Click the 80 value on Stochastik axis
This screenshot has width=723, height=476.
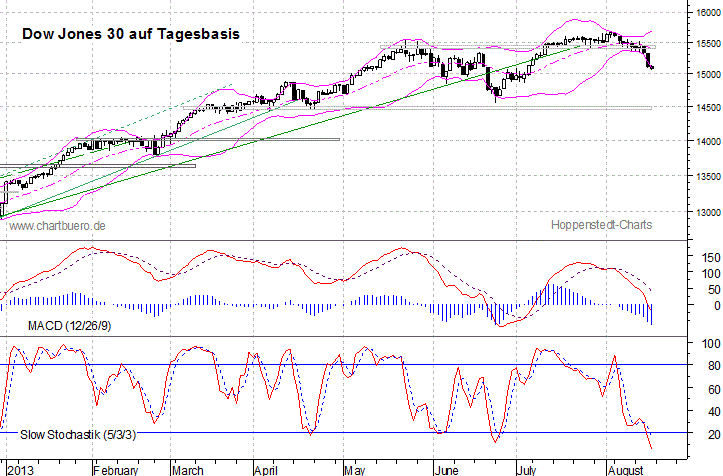[714, 366]
